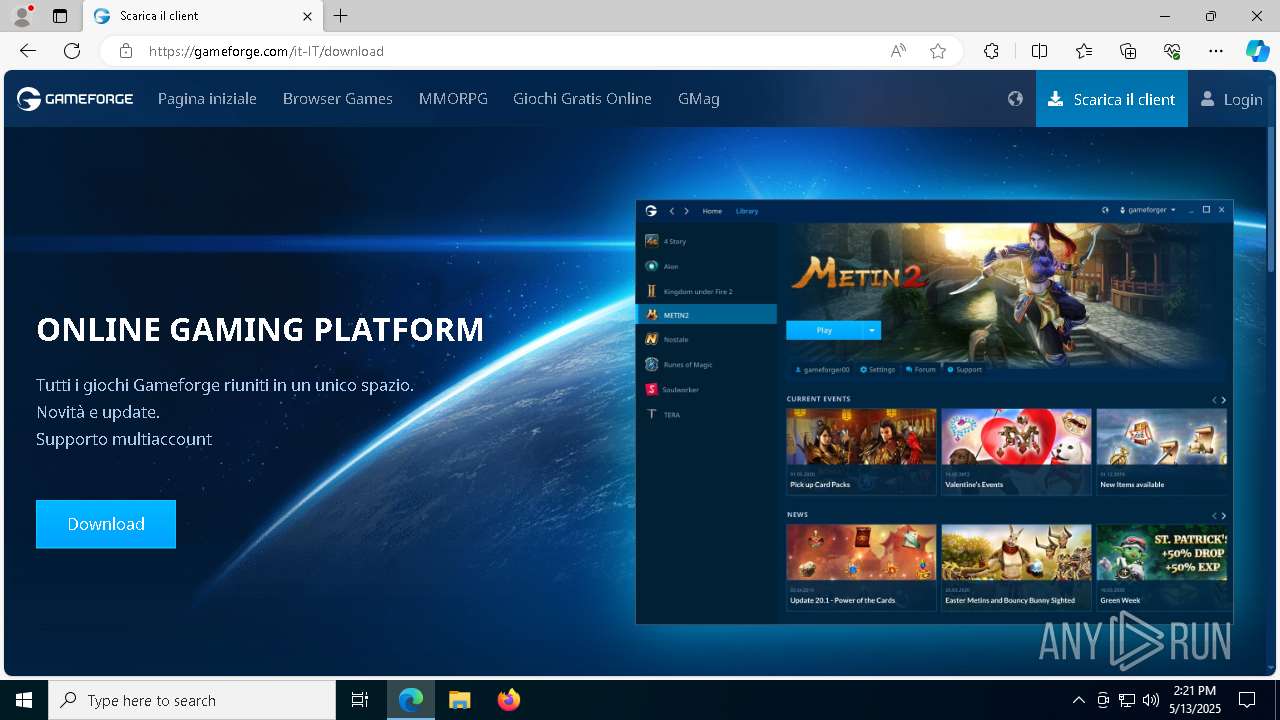Open the Collections icon
The height and width of the screenshot is (720, 1280).
click(1128, 51)
